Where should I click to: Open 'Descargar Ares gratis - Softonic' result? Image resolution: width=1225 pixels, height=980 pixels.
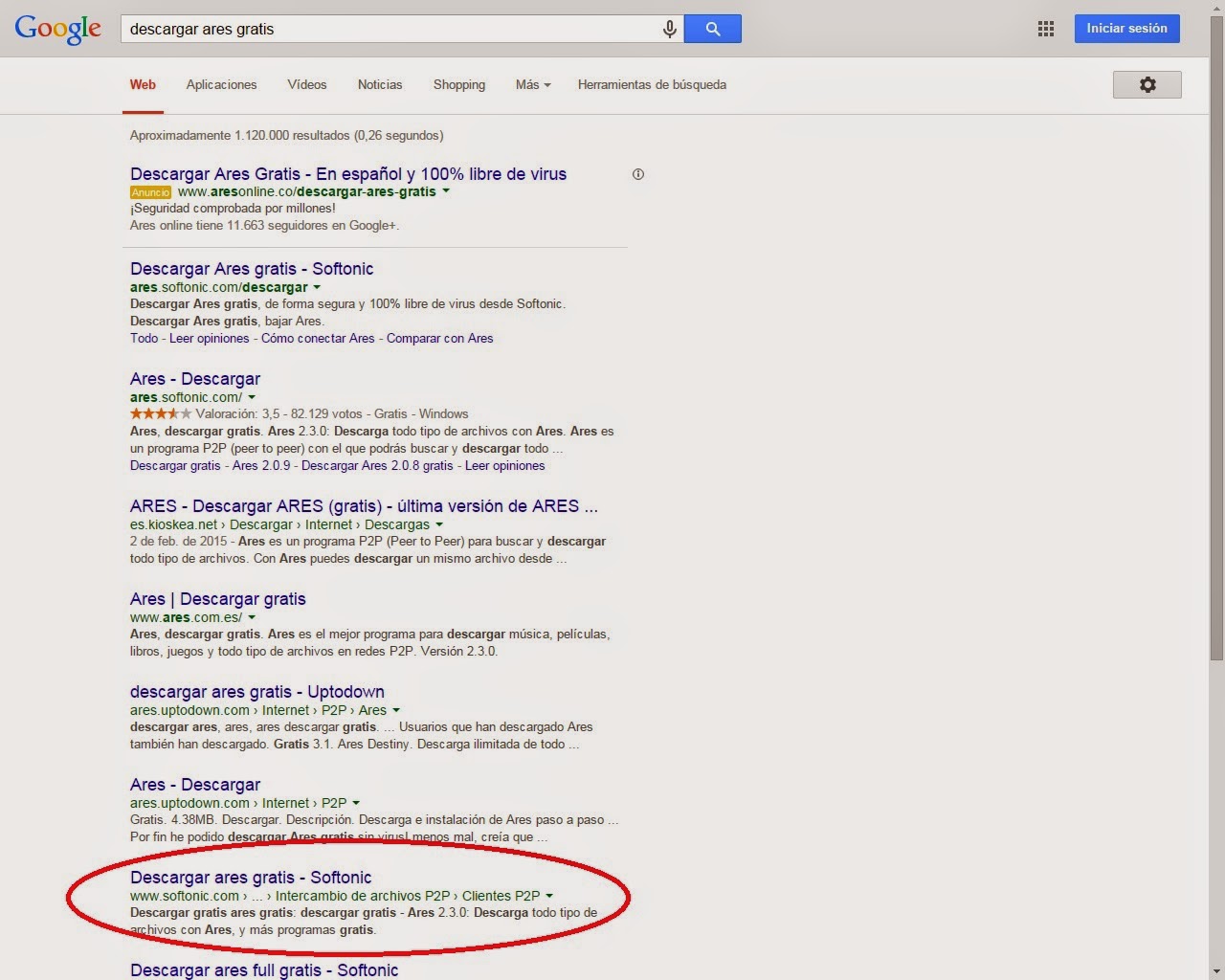coord(252,269)
